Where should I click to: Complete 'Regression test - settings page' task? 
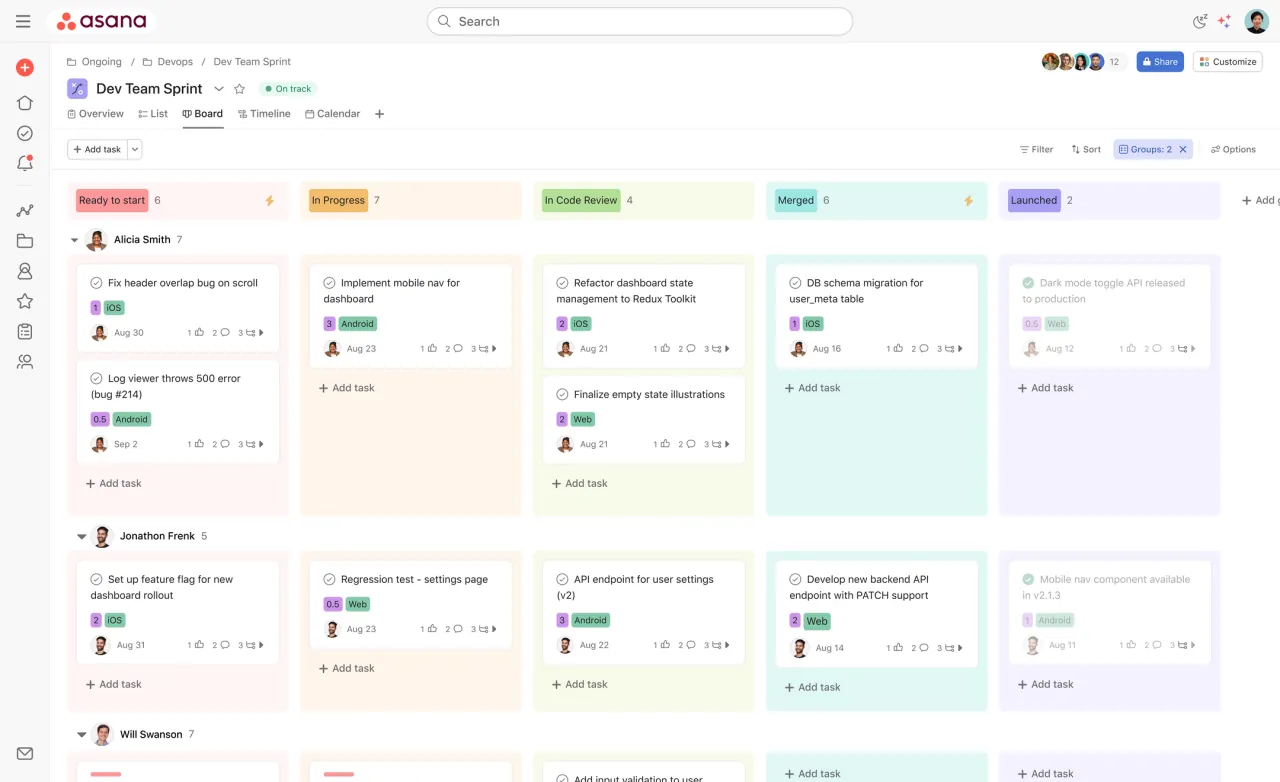pos(329,579)
